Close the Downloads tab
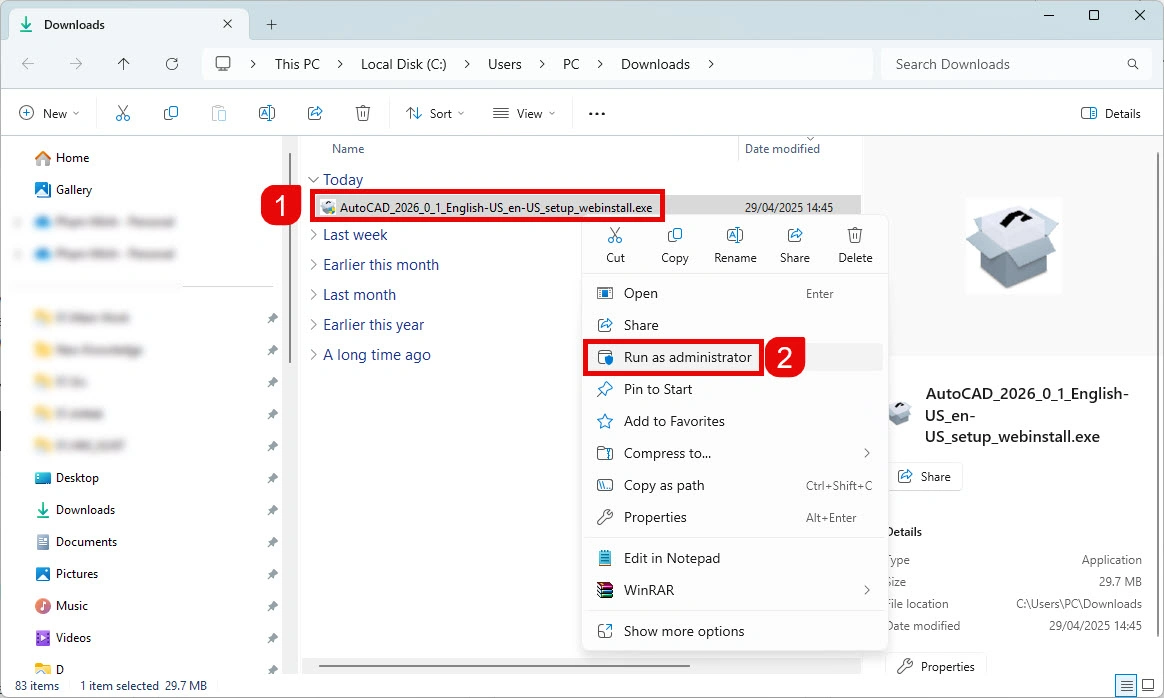This screenshot has width=1164, height=698. click(227, 25)
